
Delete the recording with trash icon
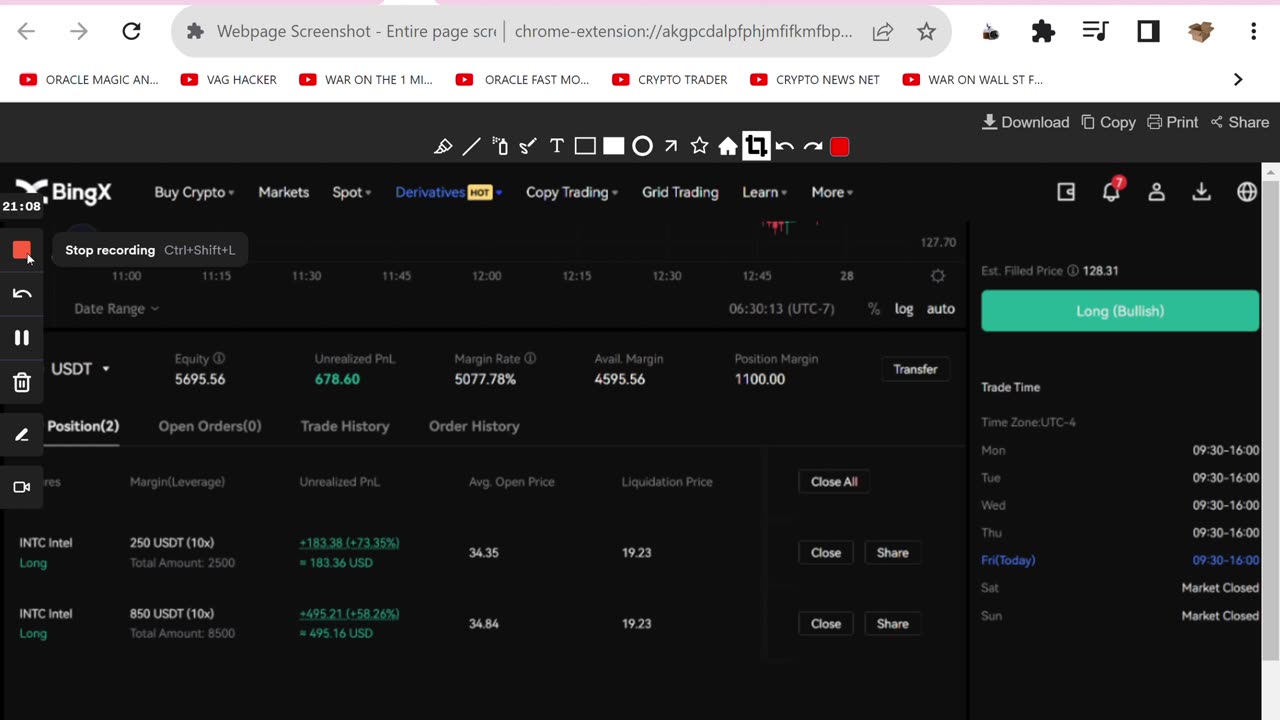22,382
